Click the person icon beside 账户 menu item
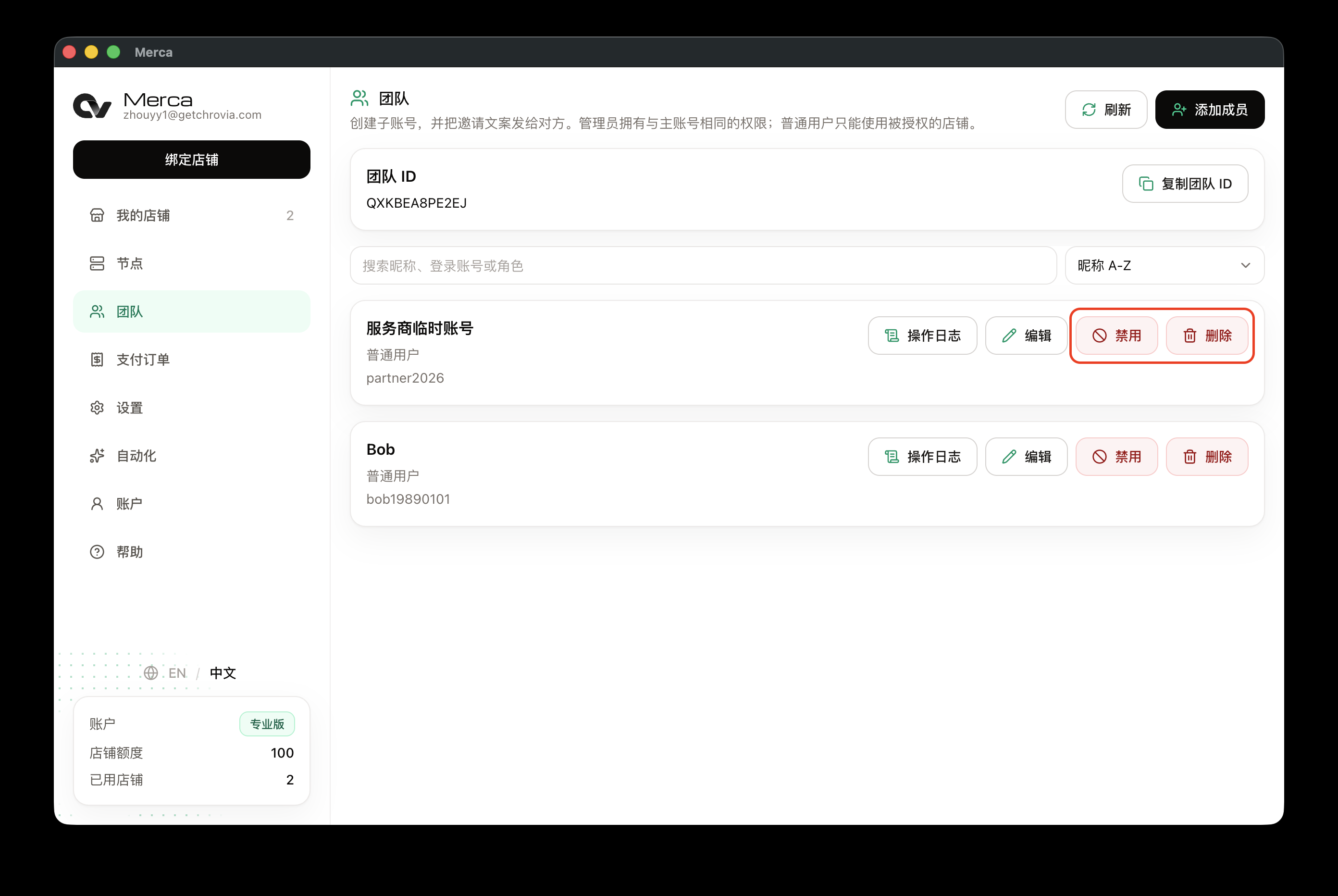 [97, 503]
